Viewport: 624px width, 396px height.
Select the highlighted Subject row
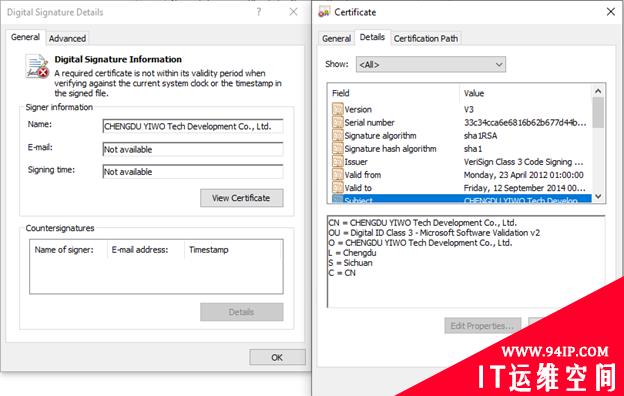click(x=462, y=199)
